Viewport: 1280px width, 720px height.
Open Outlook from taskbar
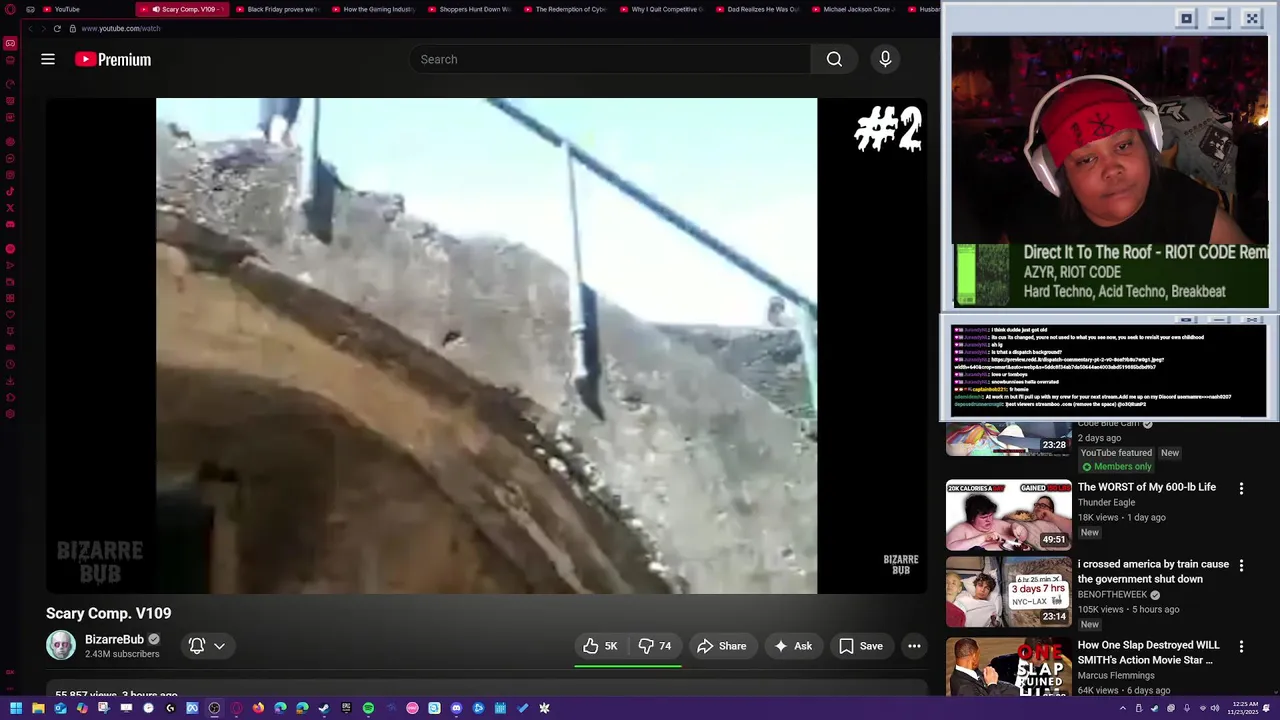(x=60, y=708)
